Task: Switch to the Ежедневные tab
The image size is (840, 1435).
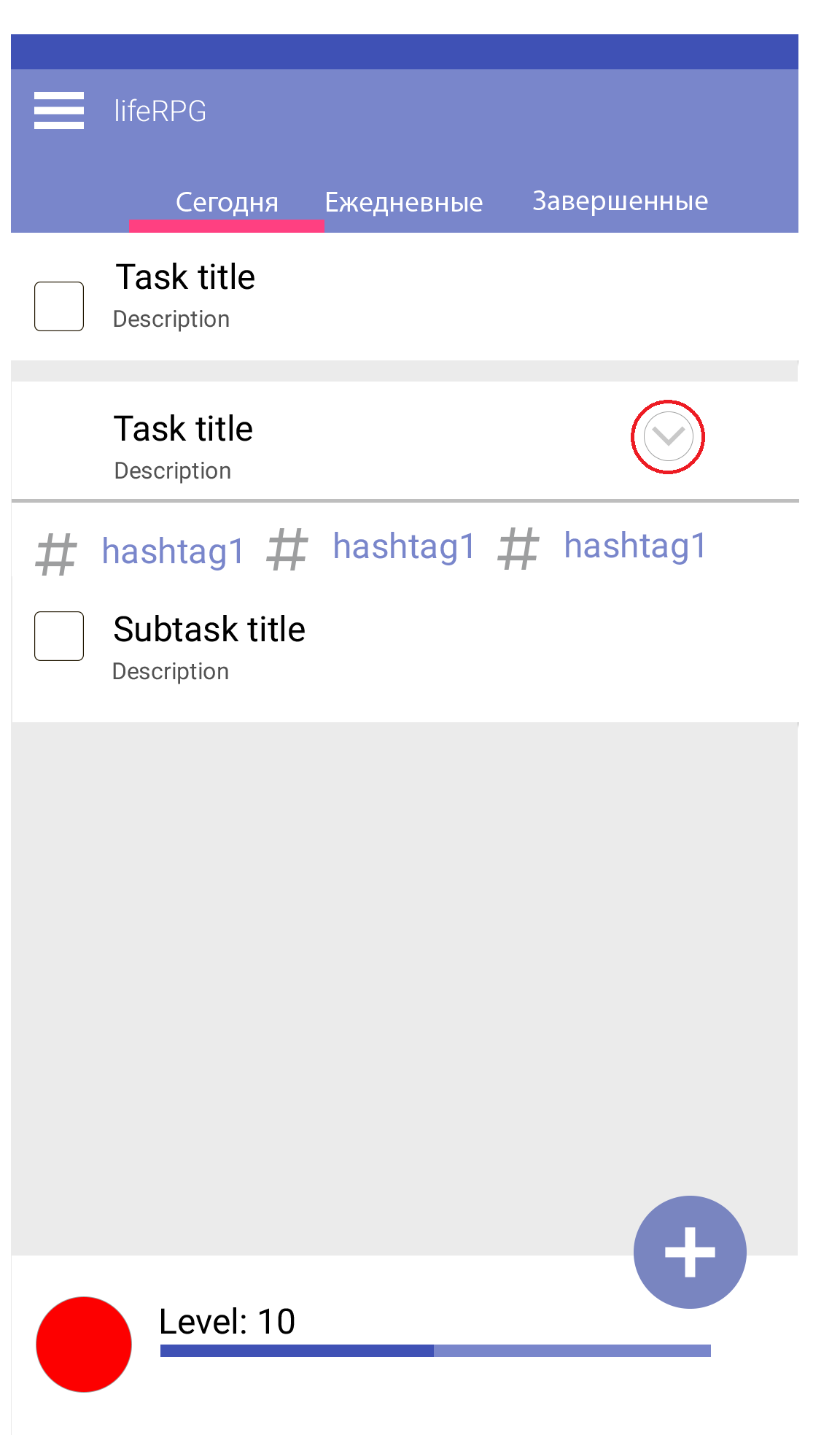Action: pyautogui.click(x=404, y=203)
